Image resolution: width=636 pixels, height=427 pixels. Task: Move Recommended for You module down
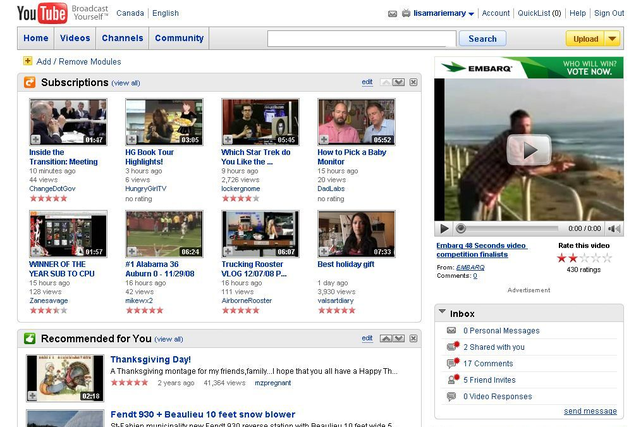click(398, 339)
